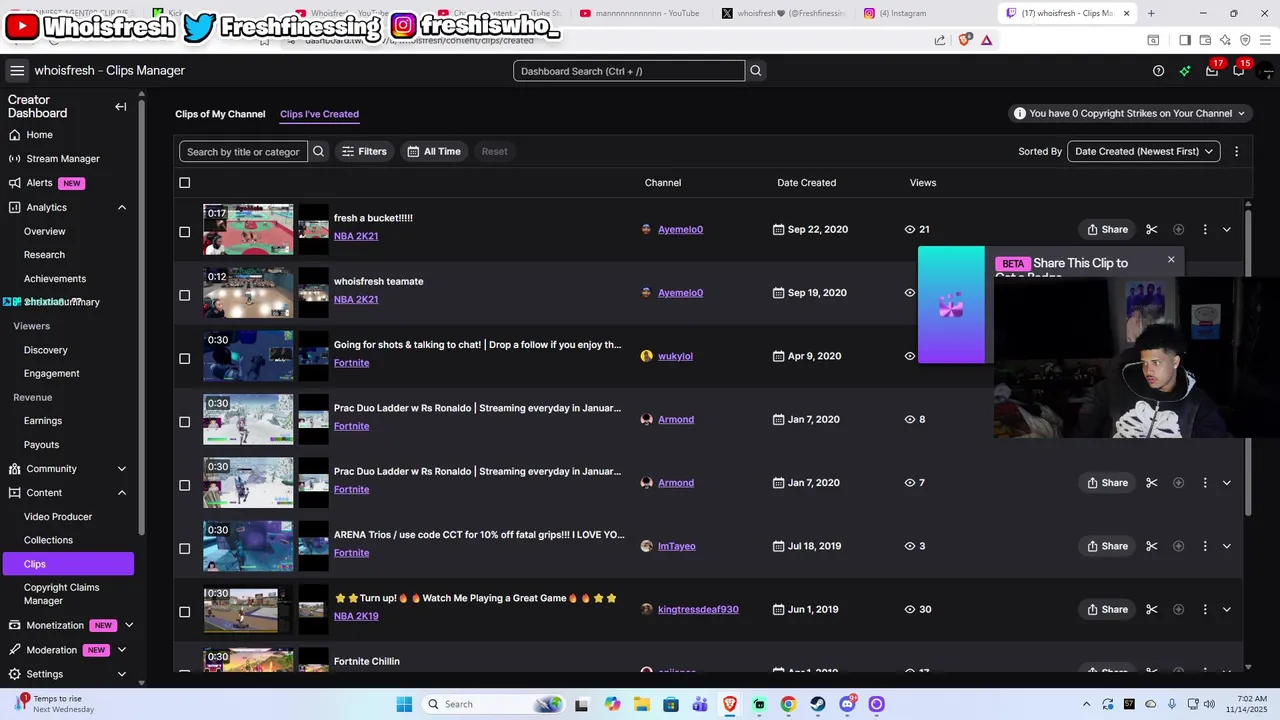Image resolution: width=1280 pixels, height=720 pixels.
Task: Open more options on kingtressdeaf930 clip row
Action: click(1205, 609)
